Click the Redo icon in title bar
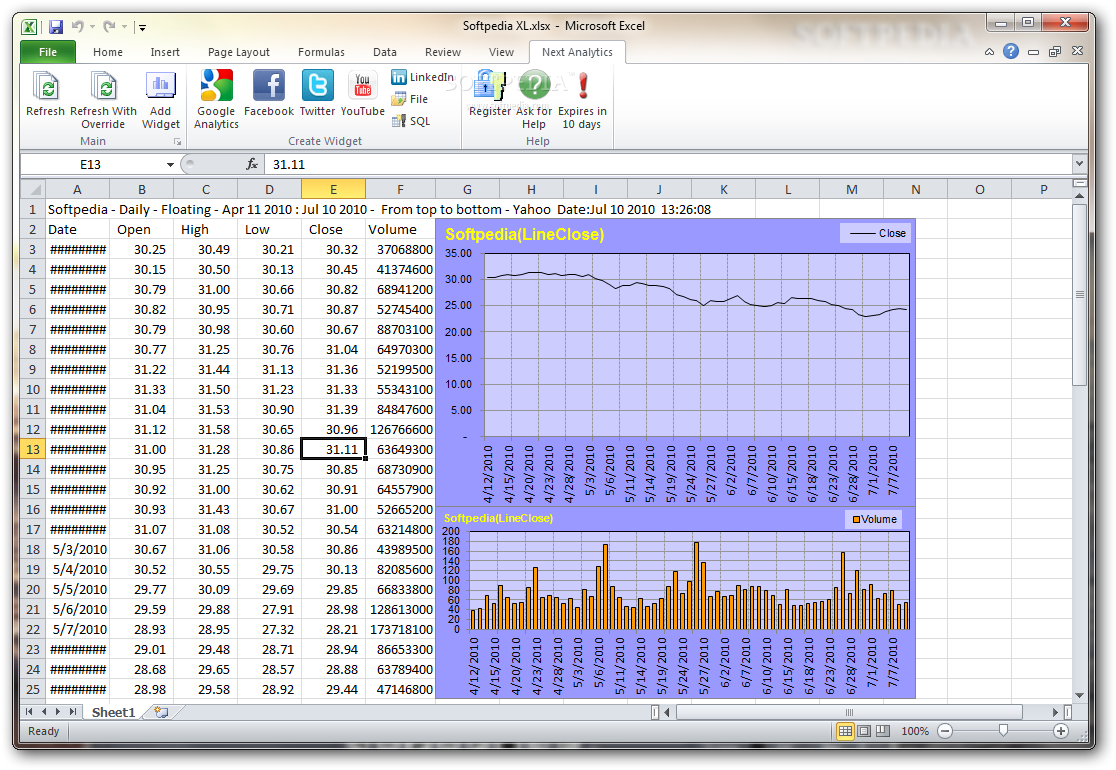Screen dimensions: 1116x770 (109, 27)
